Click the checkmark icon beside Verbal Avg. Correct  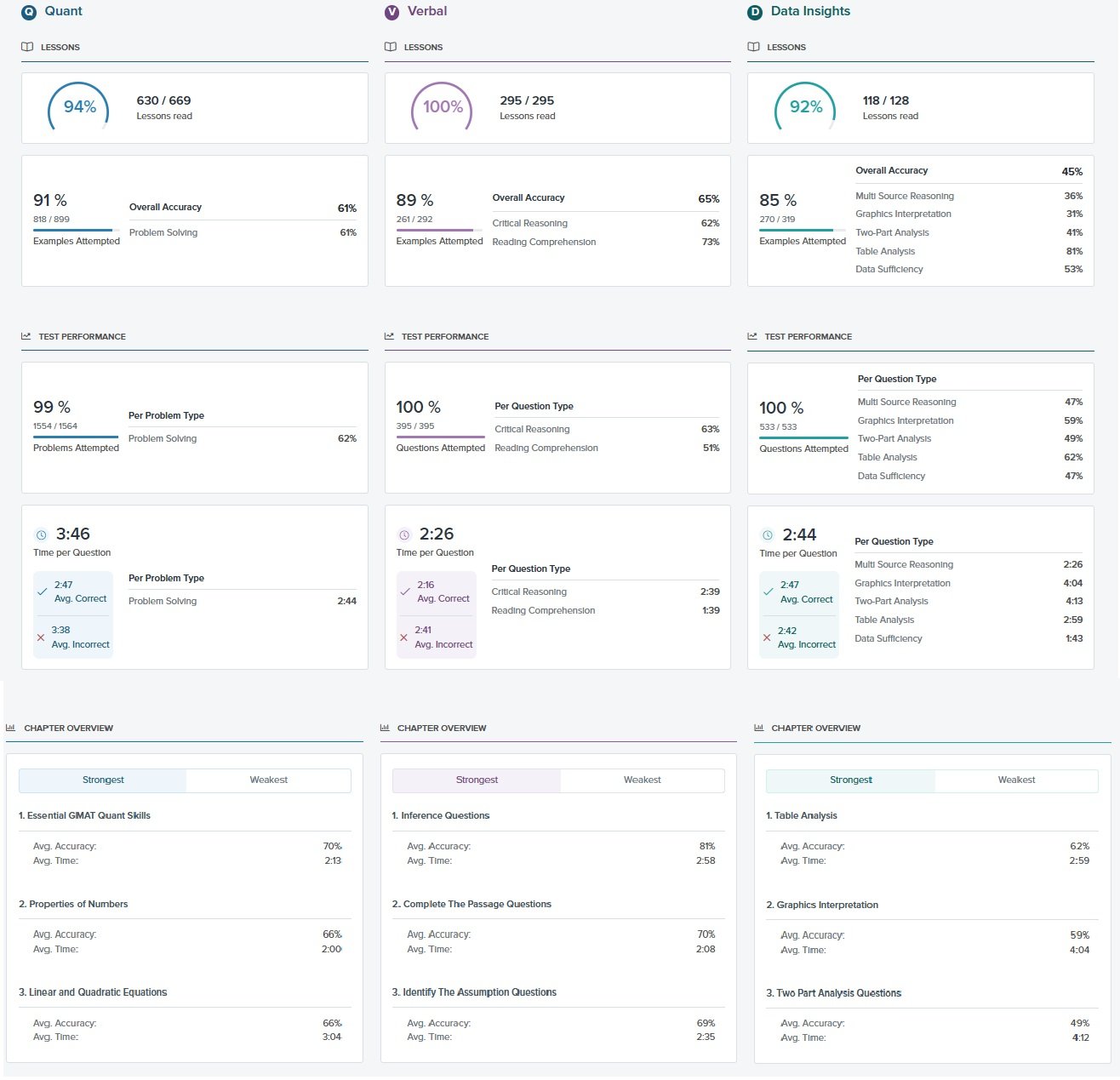[405, 591]
